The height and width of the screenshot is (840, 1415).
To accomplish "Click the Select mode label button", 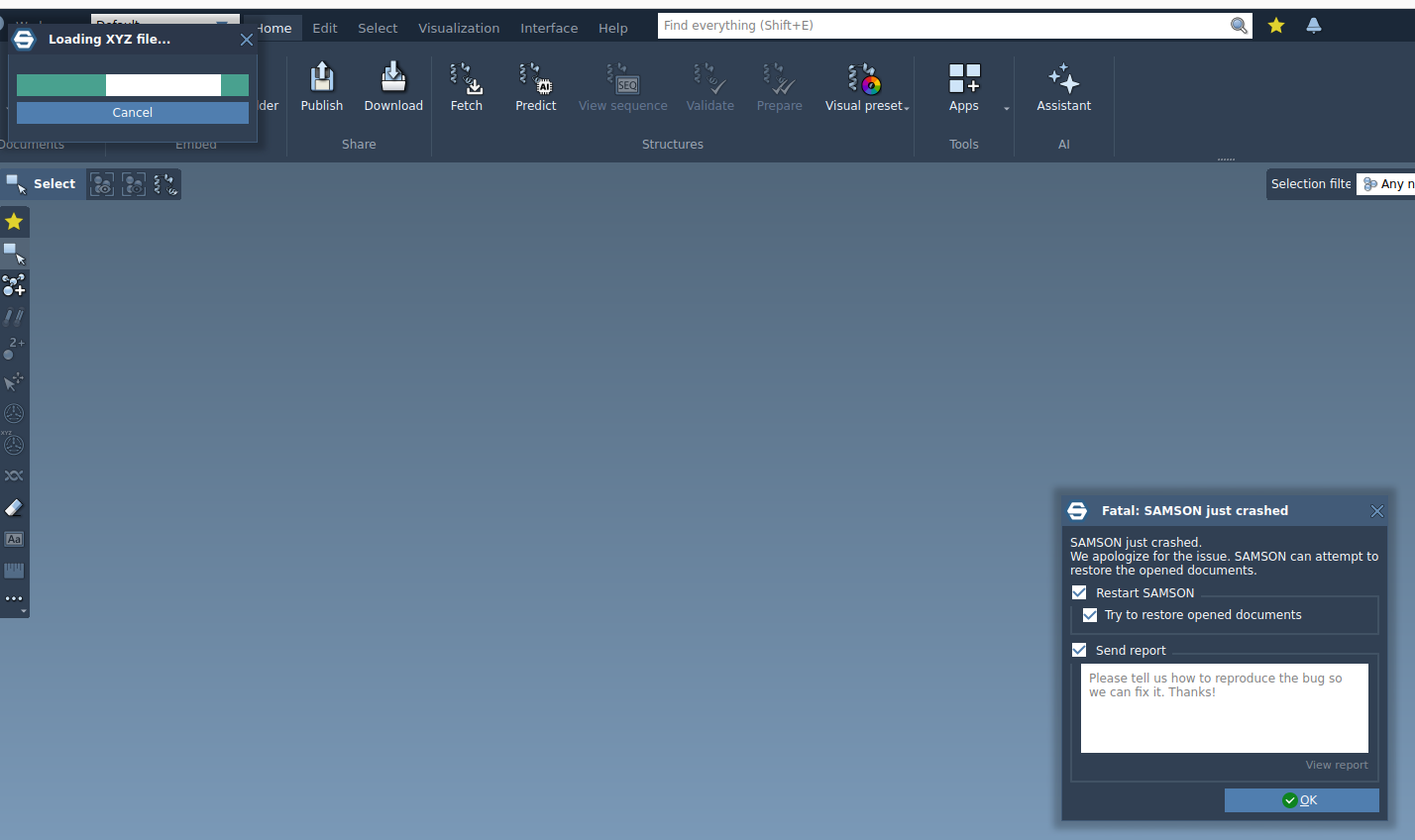I will 42,184.
